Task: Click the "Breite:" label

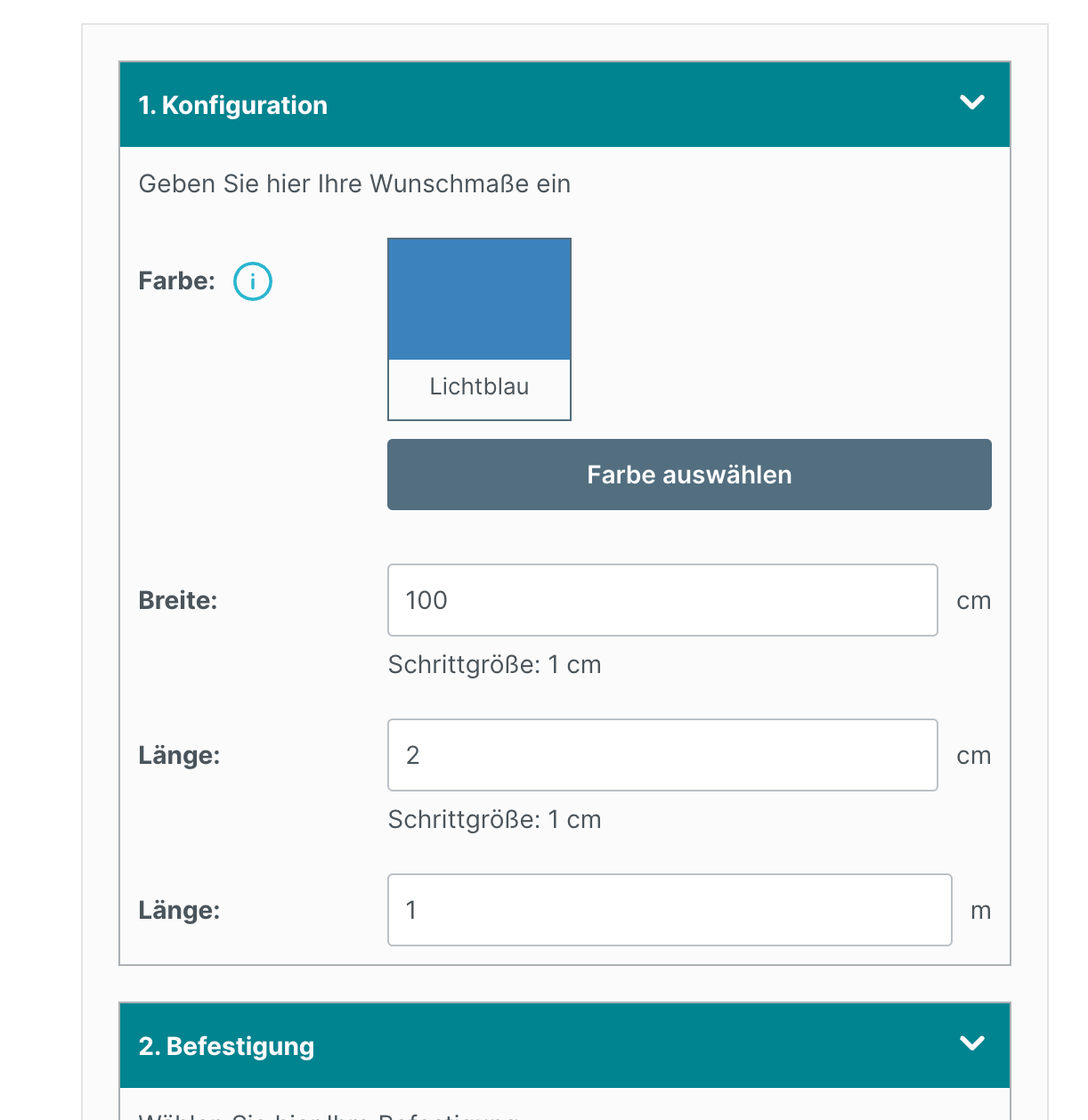Action: [x=178, y=601]
